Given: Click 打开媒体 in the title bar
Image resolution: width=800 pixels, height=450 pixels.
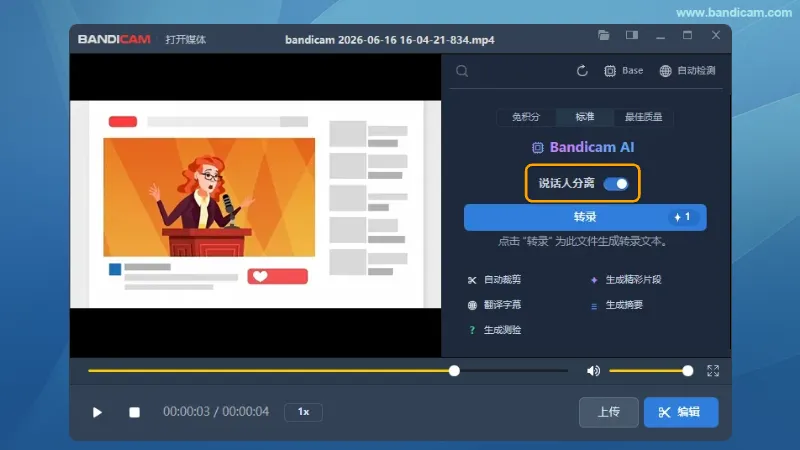Looking at the screenshot, I should coord(186,39).
